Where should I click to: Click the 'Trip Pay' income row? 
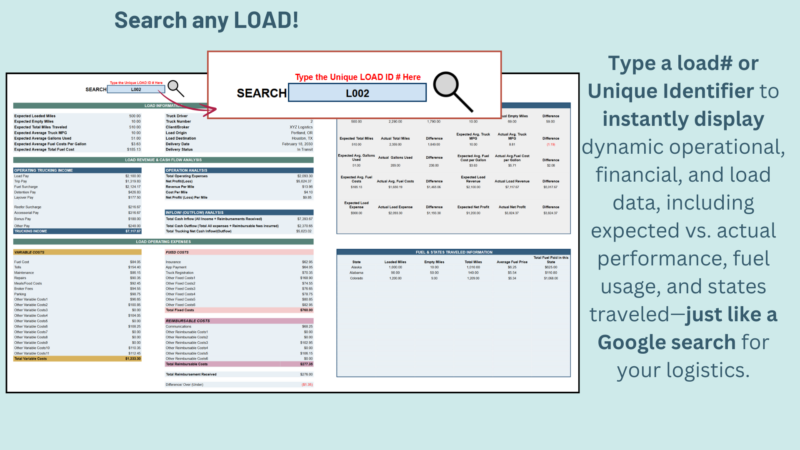[x=77, y=182]
